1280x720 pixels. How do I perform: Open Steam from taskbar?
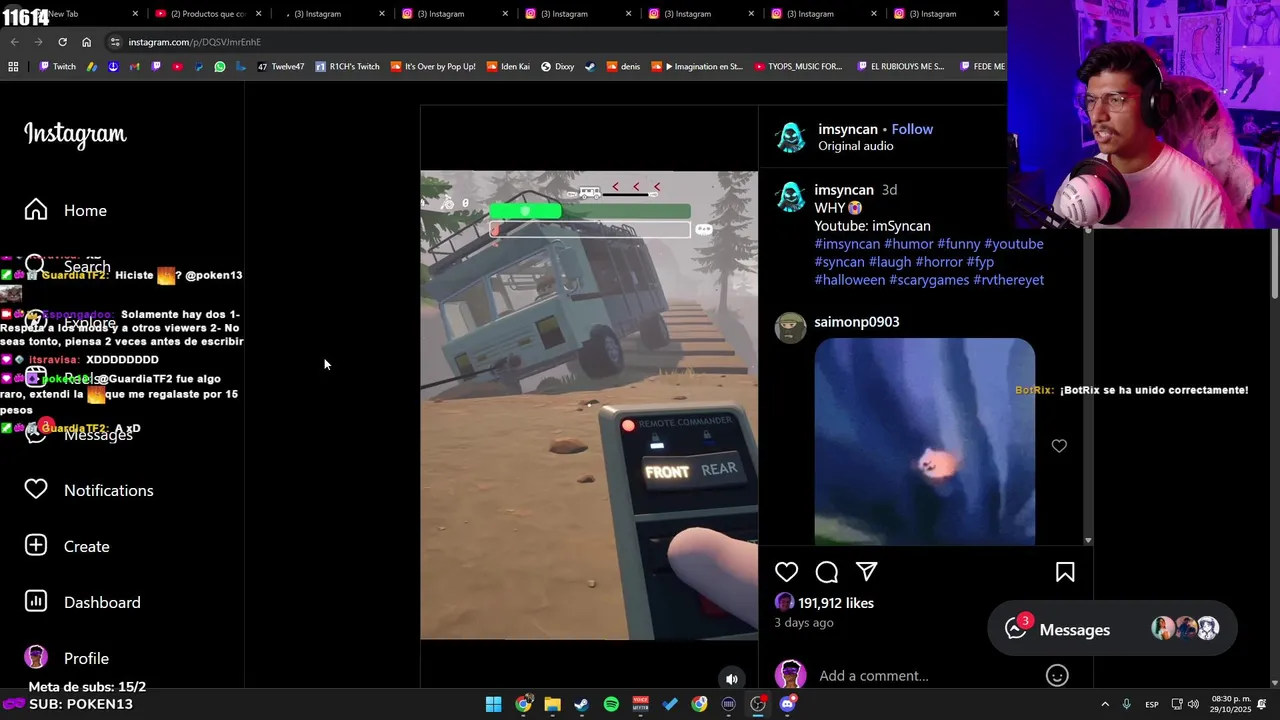click(x=581, y=704)
